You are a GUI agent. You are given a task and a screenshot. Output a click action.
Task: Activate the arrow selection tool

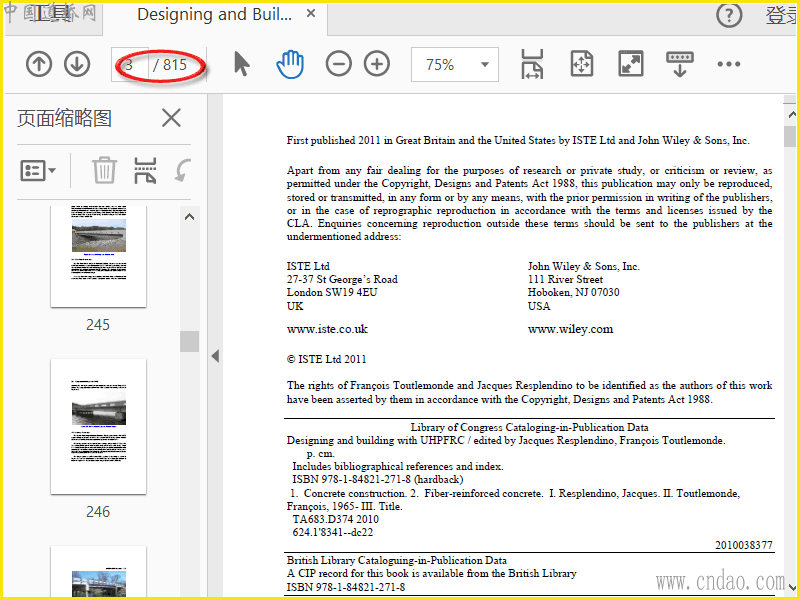241,65
